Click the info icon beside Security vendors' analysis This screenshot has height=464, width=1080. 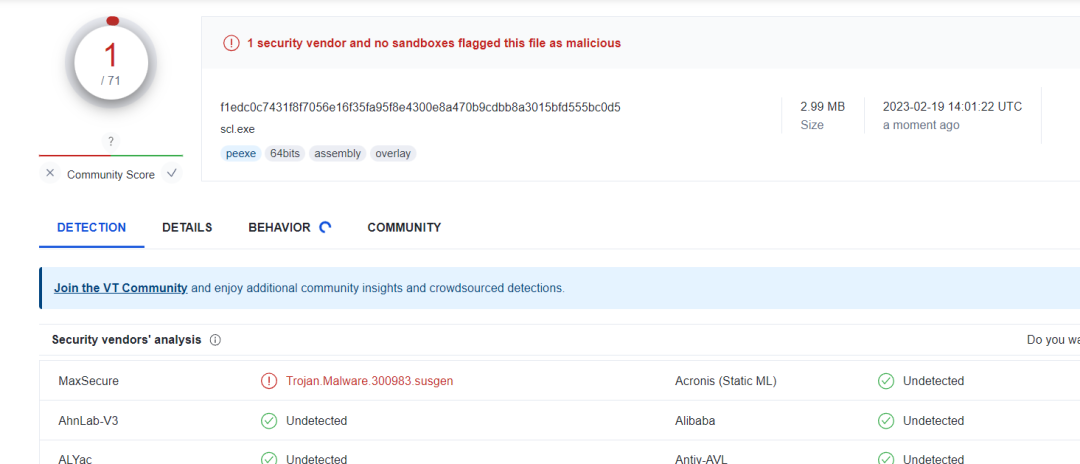(x=215, y=340)
